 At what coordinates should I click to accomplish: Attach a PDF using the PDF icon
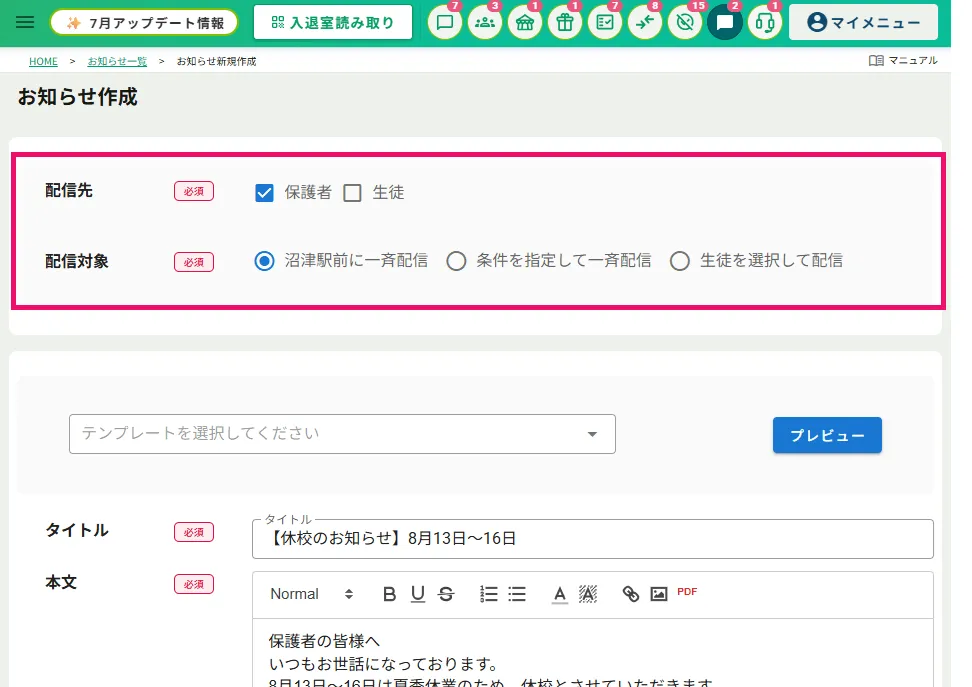(687, 592)
